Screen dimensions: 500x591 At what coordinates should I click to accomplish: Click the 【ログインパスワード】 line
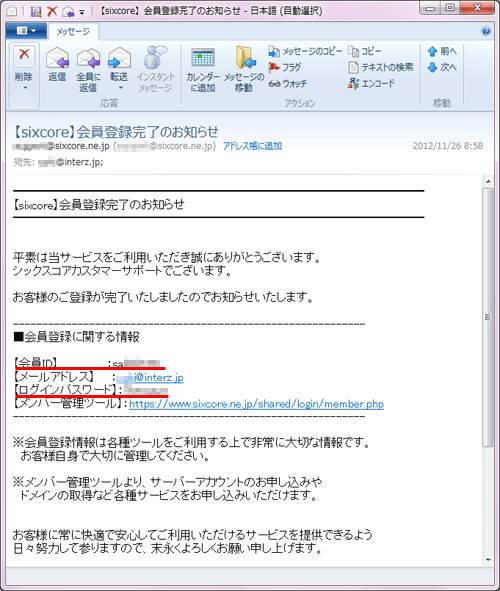pos(90,390)
